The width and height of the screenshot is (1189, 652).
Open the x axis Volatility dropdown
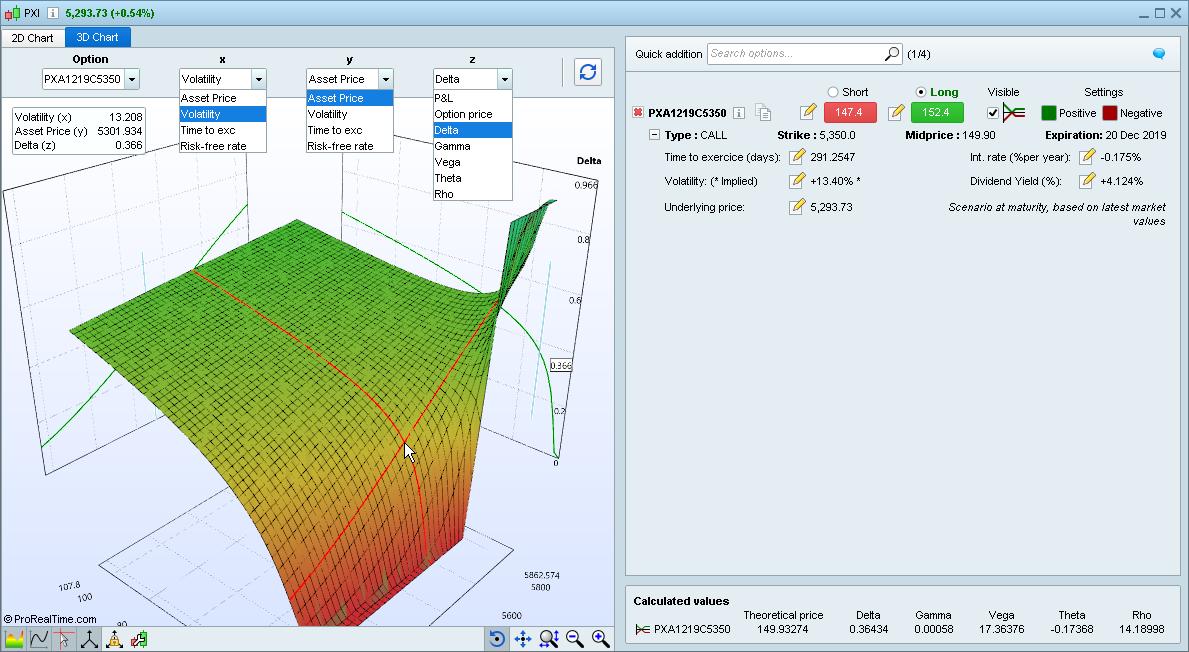pyautogui.click(x=258, y=79)
